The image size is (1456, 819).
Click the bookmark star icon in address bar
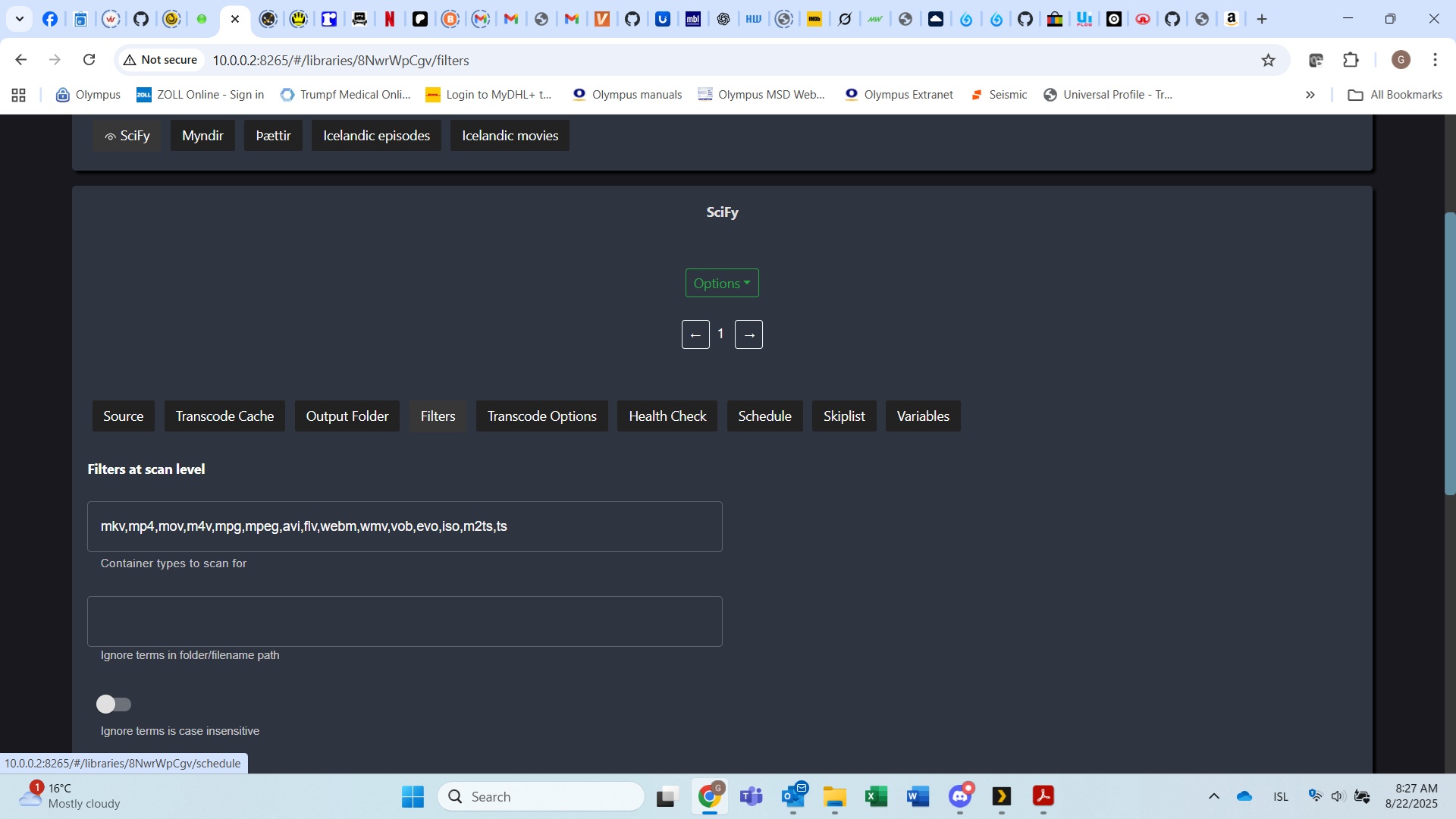(x=1268, y=60)
